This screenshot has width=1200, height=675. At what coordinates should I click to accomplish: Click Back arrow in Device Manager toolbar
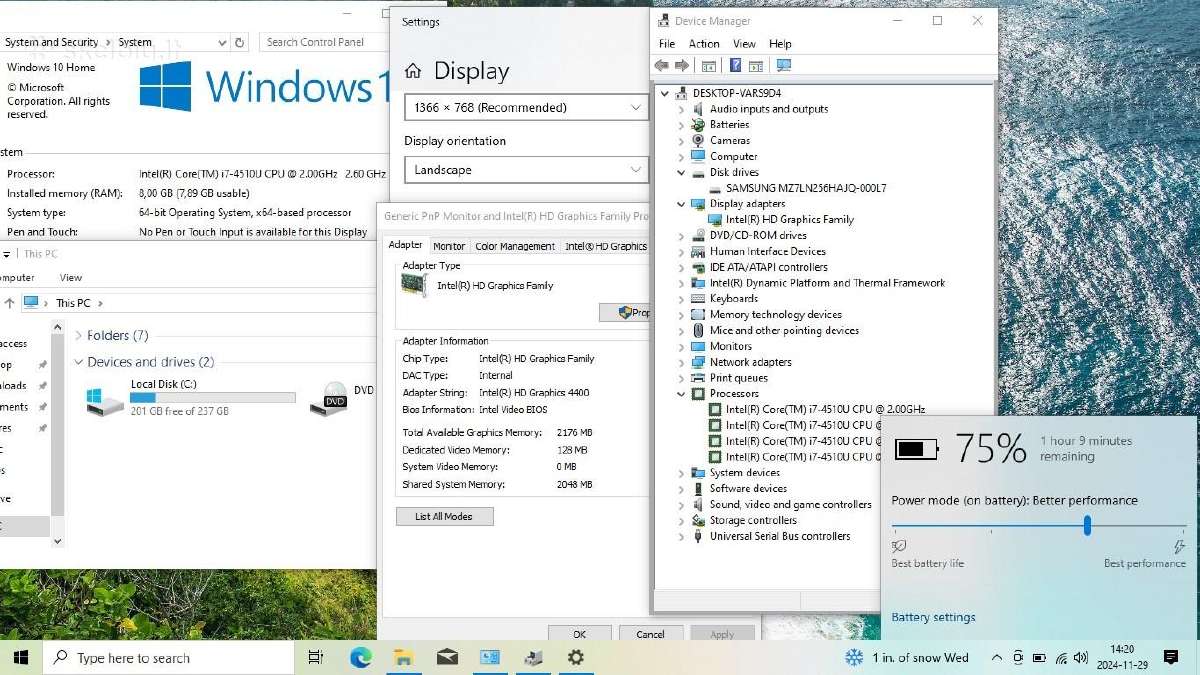662,66
